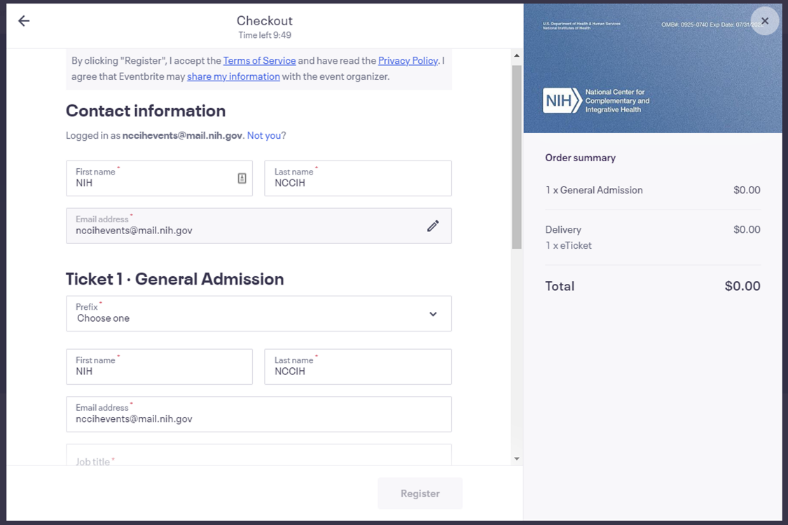Focus Contact information First name field
Image resolution: width=788 pixels, height=525 pixels.
click(159, 178)
